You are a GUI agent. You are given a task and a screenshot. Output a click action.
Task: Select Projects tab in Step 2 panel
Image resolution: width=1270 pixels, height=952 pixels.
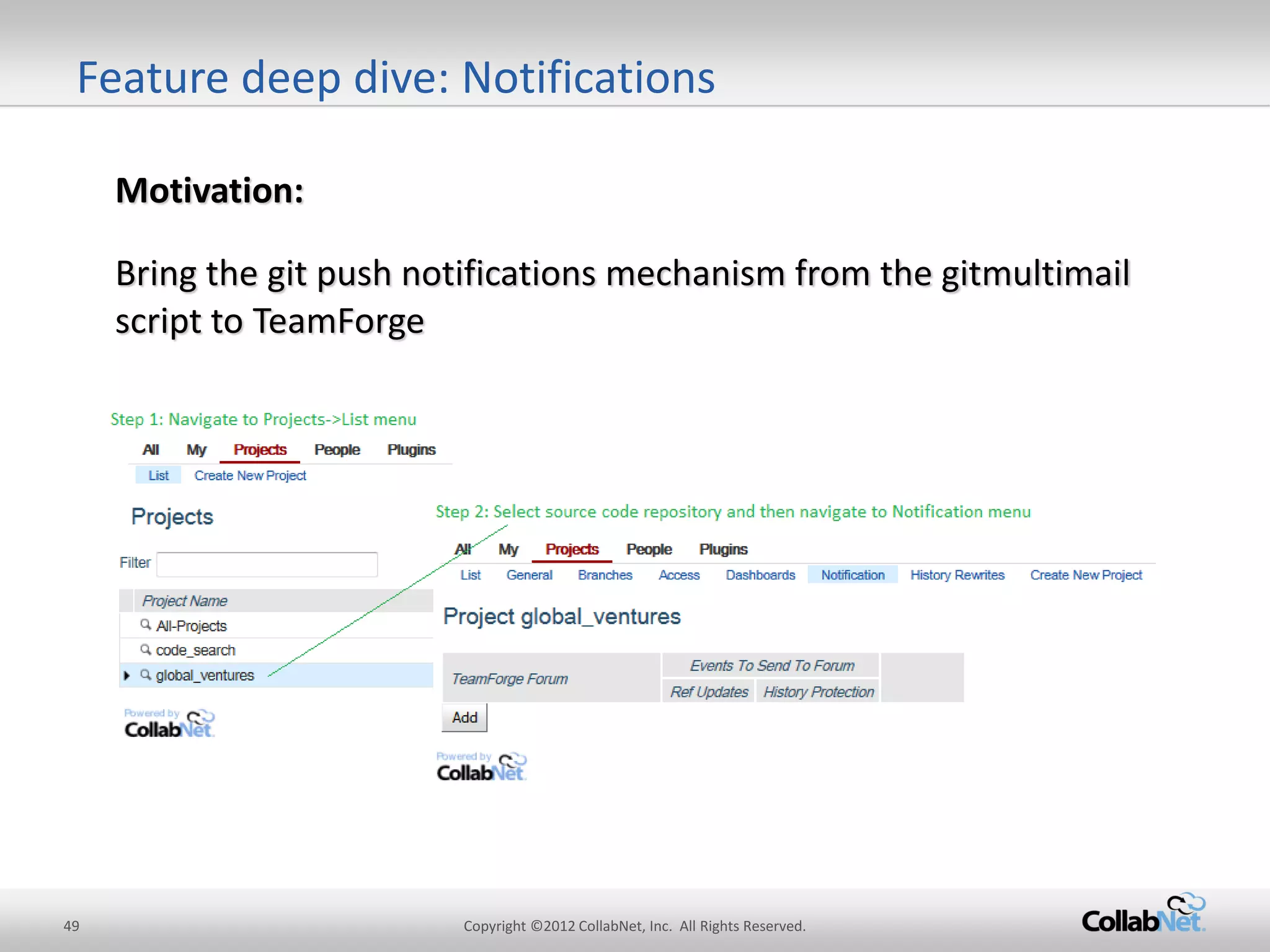(x=572, y=550)
